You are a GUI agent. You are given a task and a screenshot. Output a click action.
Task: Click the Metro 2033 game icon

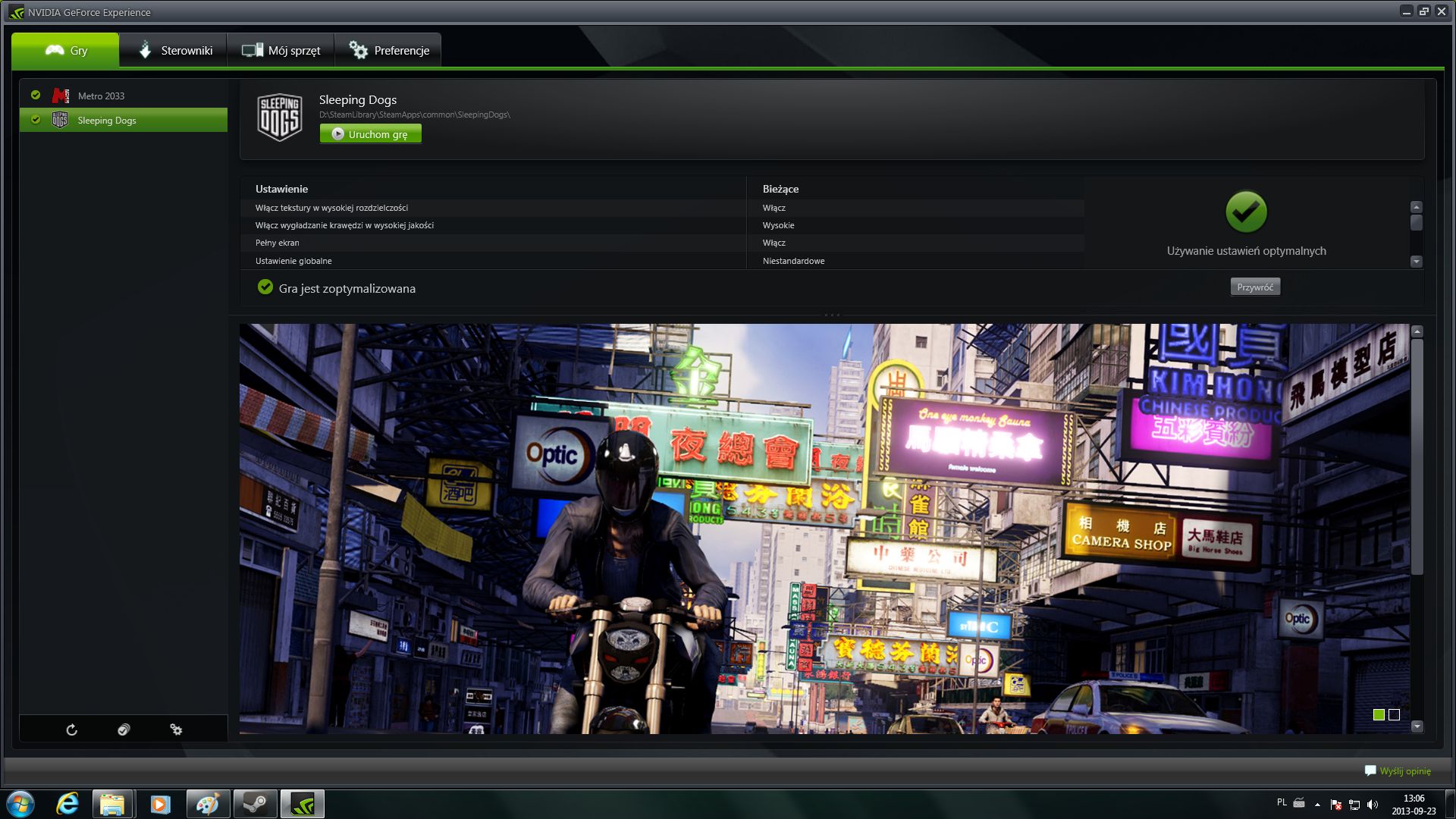[61, 96]
